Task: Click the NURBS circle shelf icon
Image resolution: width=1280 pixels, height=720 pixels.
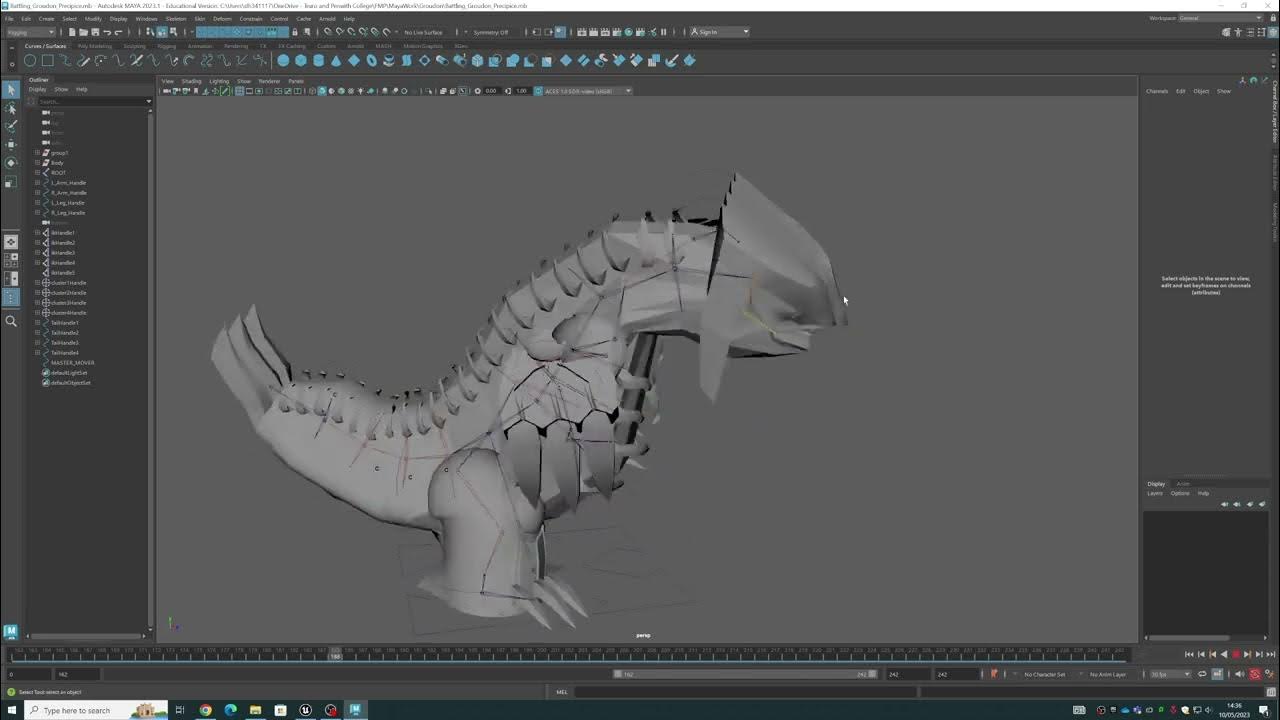Action: click(30, 61)
